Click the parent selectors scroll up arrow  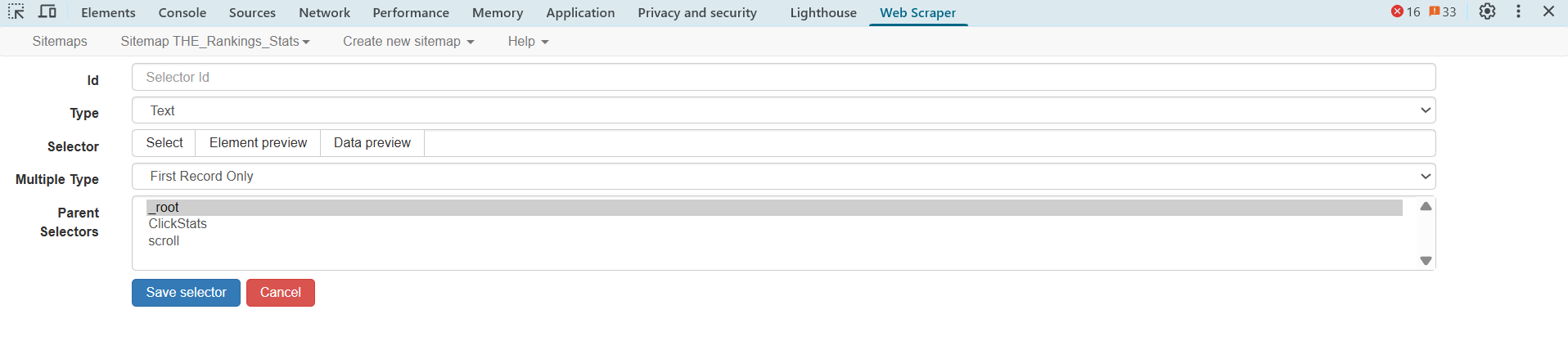coord(1426,206)
